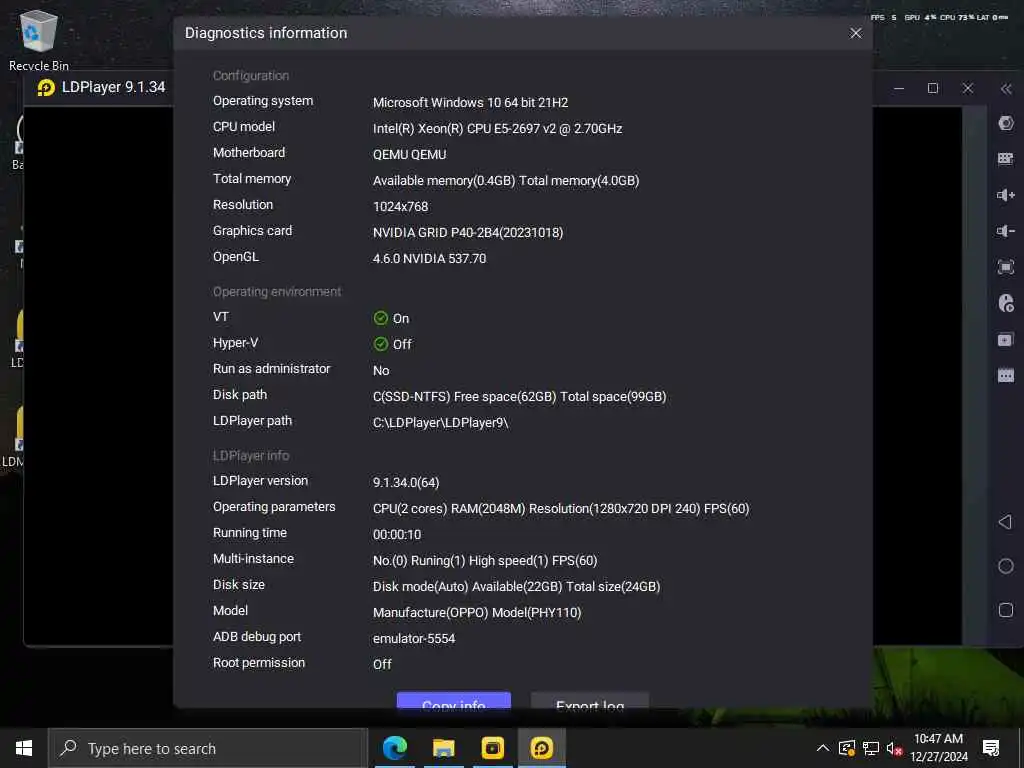Open yellow LDMultiPlayer taskbar icon
This screenshot has width=1024, height=768.
click(x=492, y=748)
